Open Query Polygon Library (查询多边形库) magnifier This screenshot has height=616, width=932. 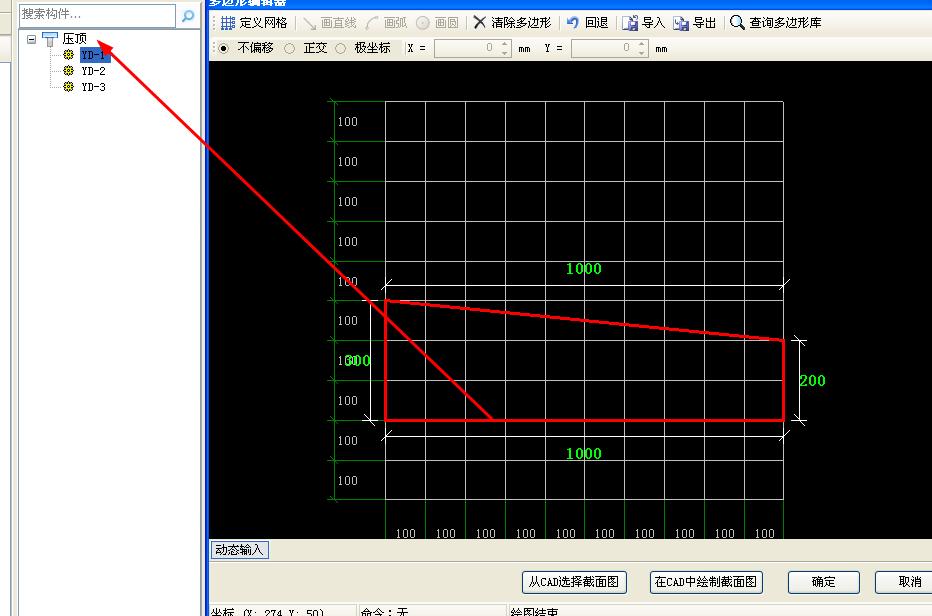coord(737,23)
